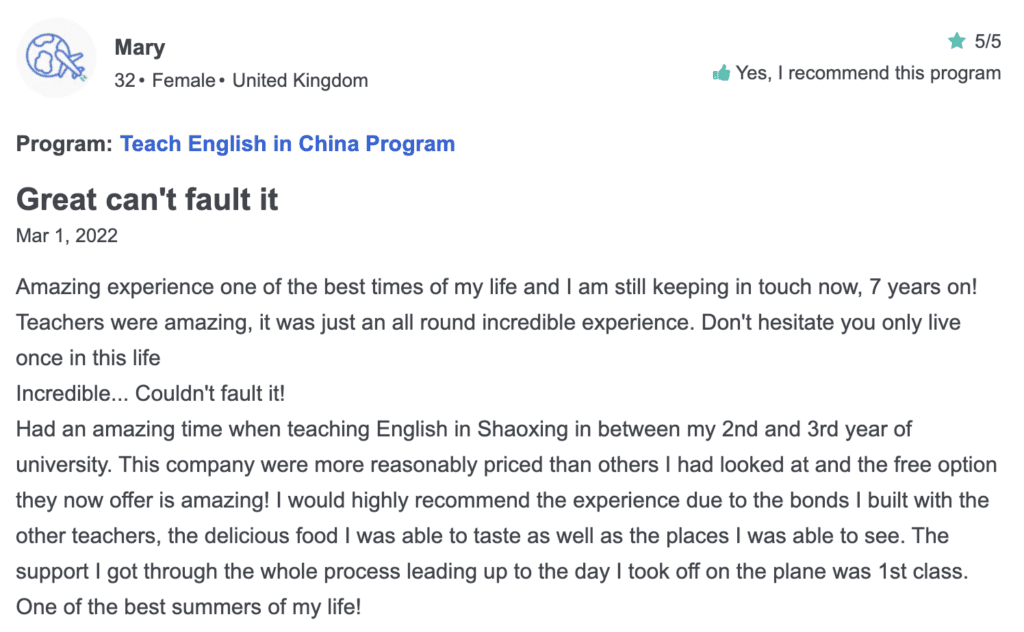
Task: Click the reviewer name Mary
Action: coord(140,48)
